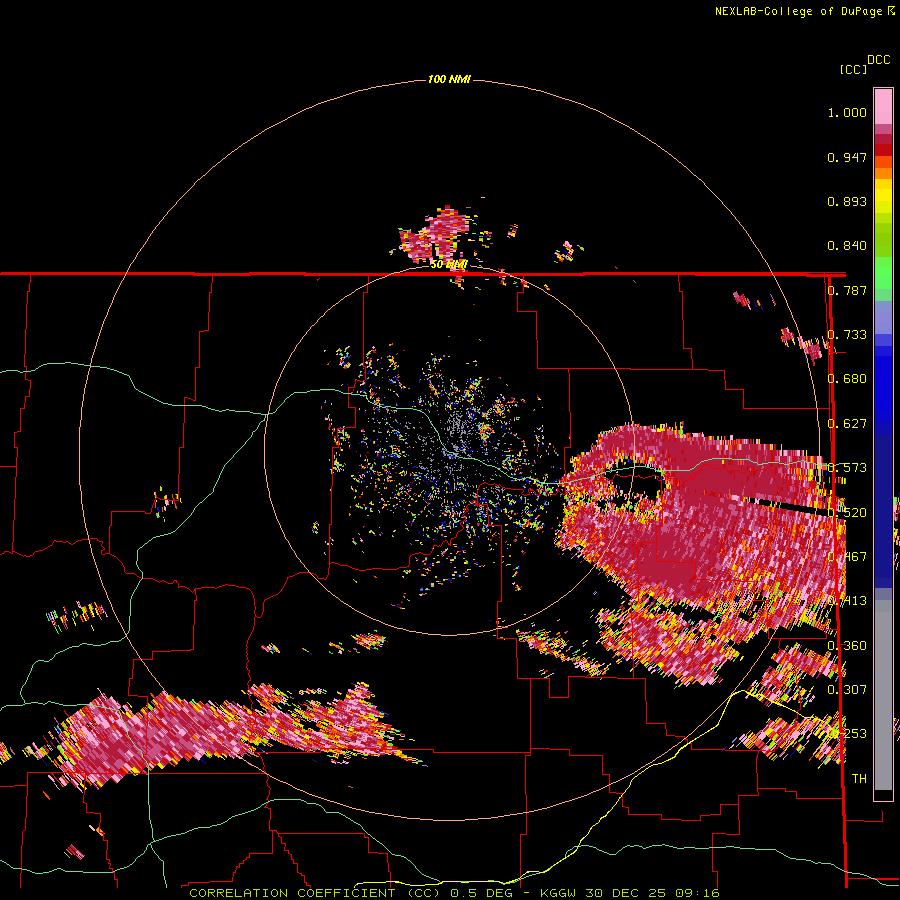Click the CORRELATION COEFFICIENT caption text
This screenshot has width=900, height=900.
(293, 893)
